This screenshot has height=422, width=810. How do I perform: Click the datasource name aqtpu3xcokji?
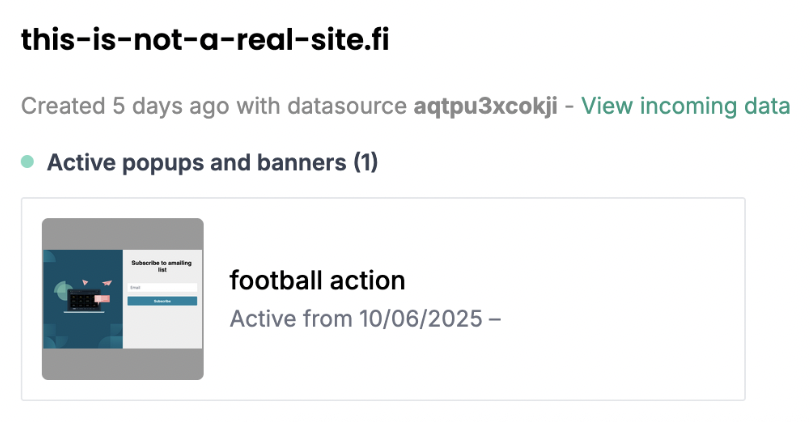tap(485, 106)
